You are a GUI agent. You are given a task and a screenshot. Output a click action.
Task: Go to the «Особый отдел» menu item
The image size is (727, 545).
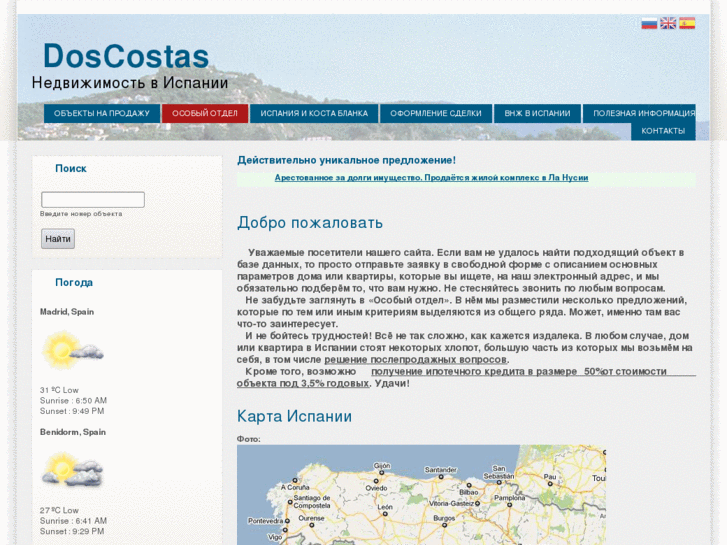tap(204, 113)
